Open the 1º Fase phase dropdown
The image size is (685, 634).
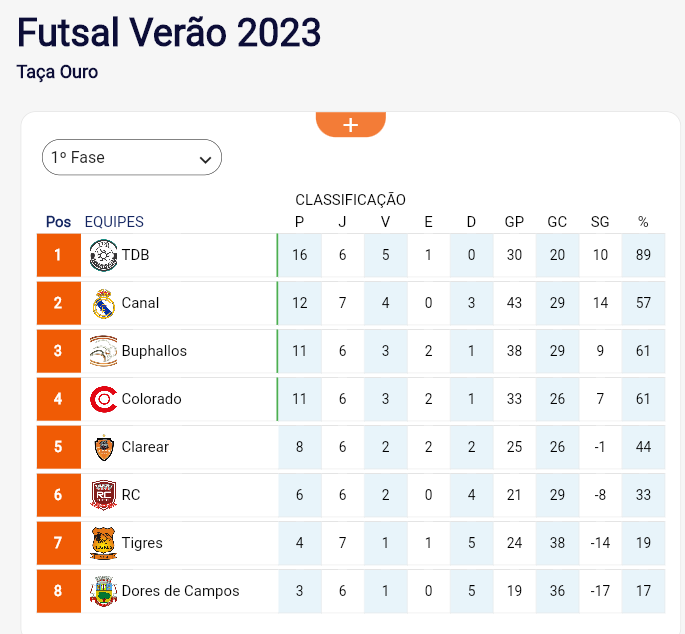pyautogui.click(x=132, y=157)
